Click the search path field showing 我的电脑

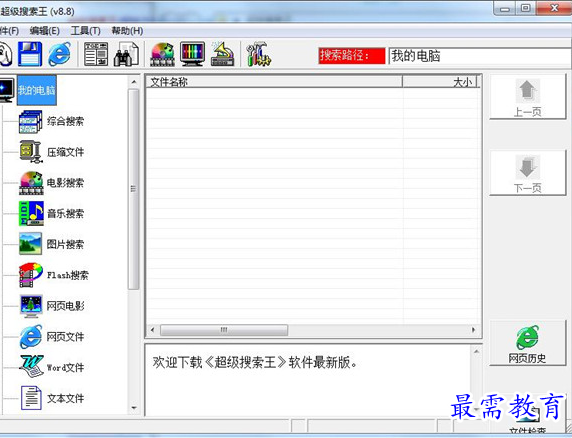[480, 56]
